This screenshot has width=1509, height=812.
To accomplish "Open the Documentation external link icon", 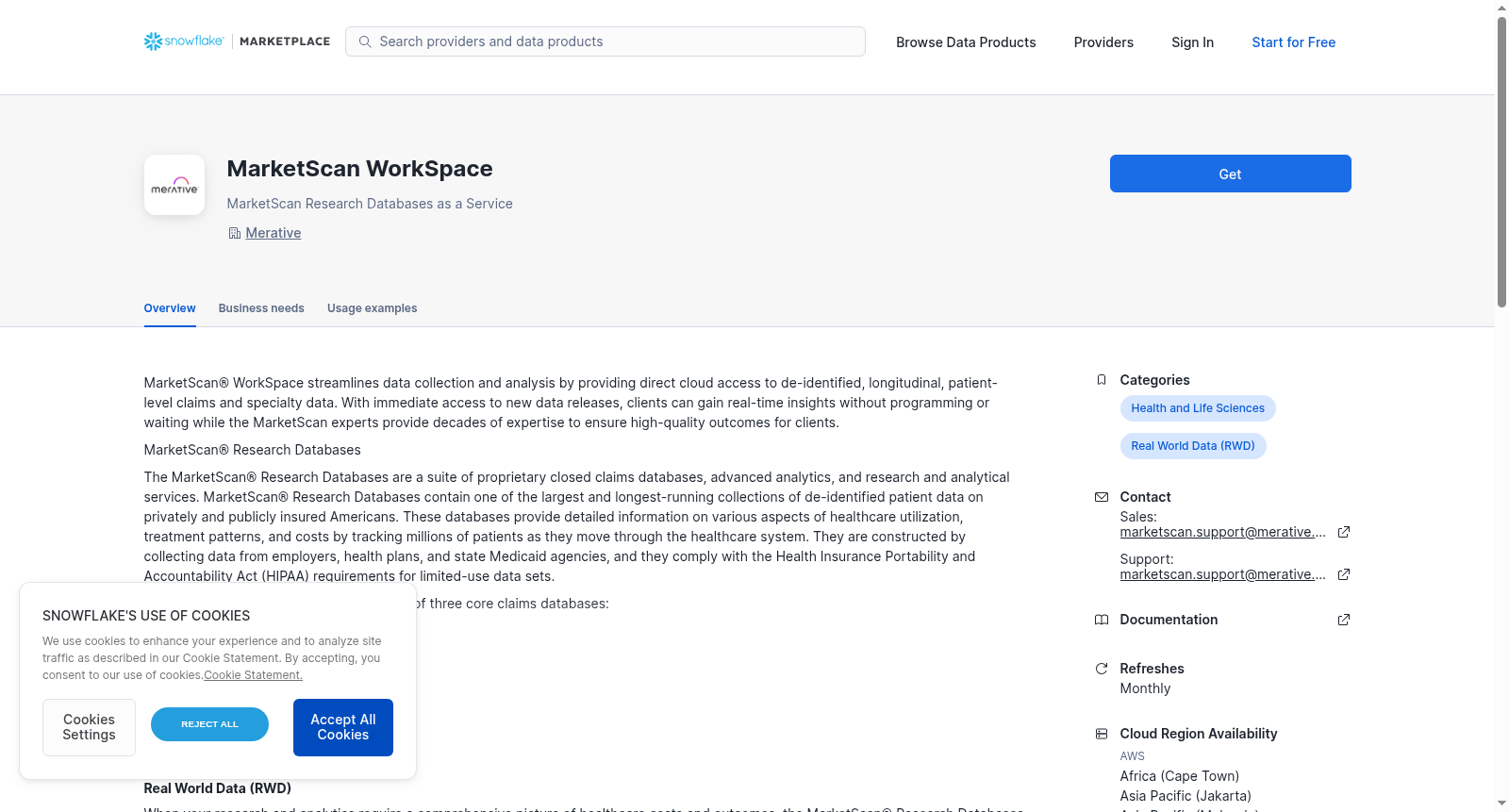I will 1344,620.
